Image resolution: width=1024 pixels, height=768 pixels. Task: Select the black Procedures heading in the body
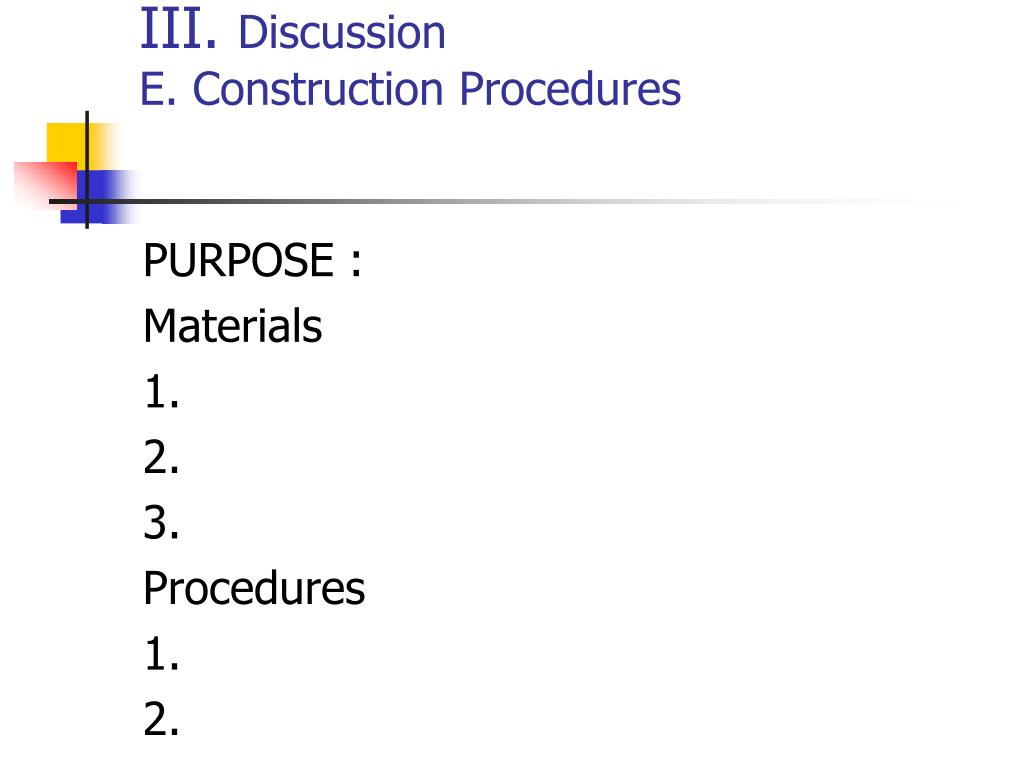(x=254, y=588)
